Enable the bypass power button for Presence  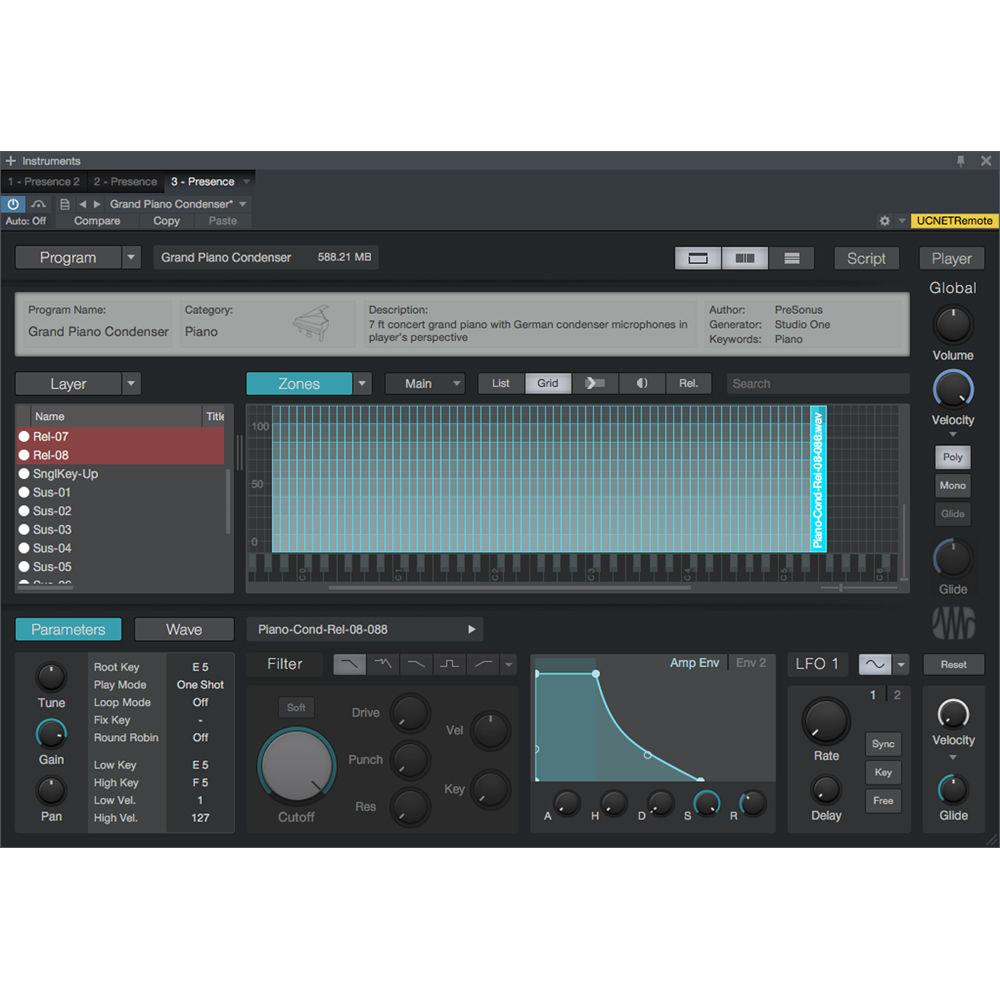click(13, 203)
